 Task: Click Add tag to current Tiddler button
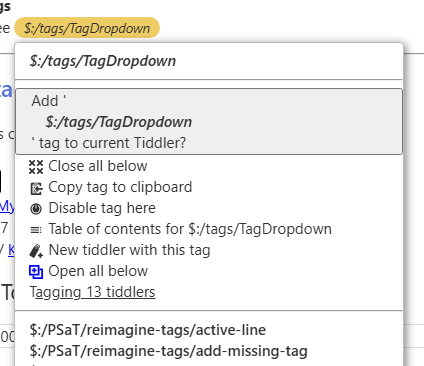209,121
